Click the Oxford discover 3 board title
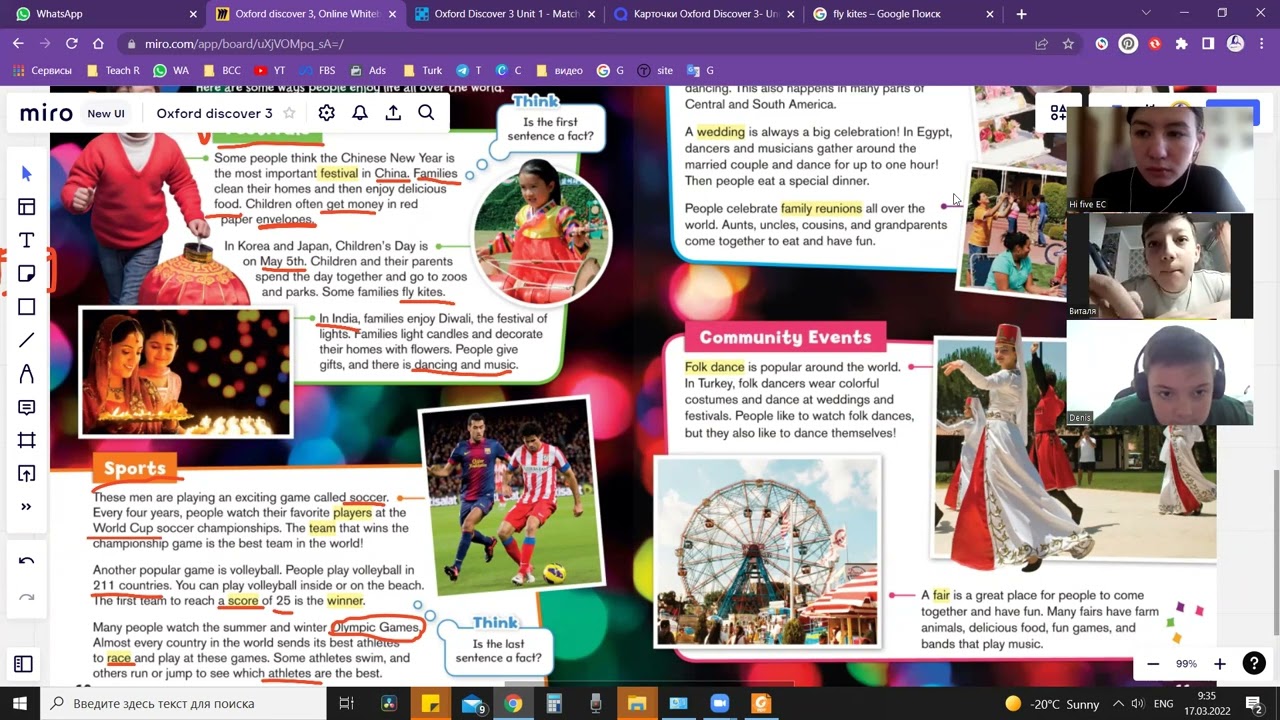1280x720 pixels. (214, 113)
